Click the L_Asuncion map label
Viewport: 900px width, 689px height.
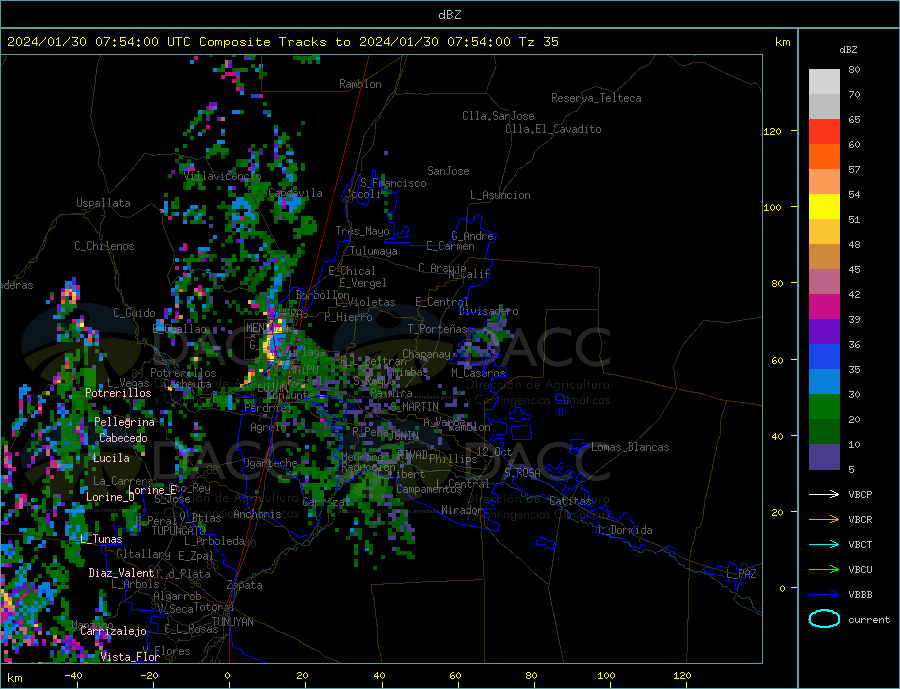(500, 195)
